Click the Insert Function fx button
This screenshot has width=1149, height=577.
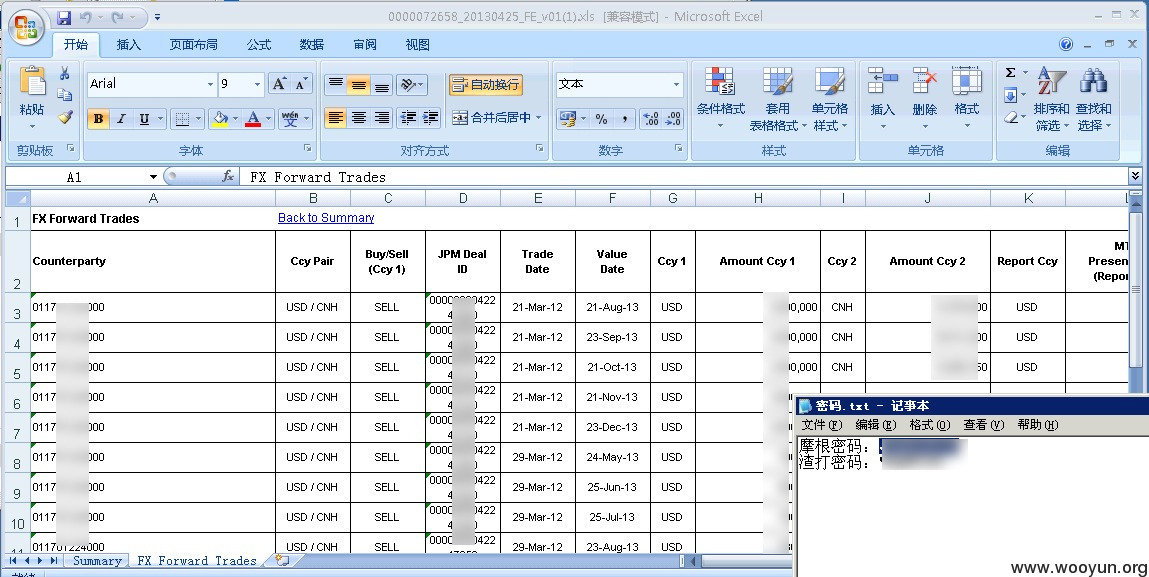[228, 177]
